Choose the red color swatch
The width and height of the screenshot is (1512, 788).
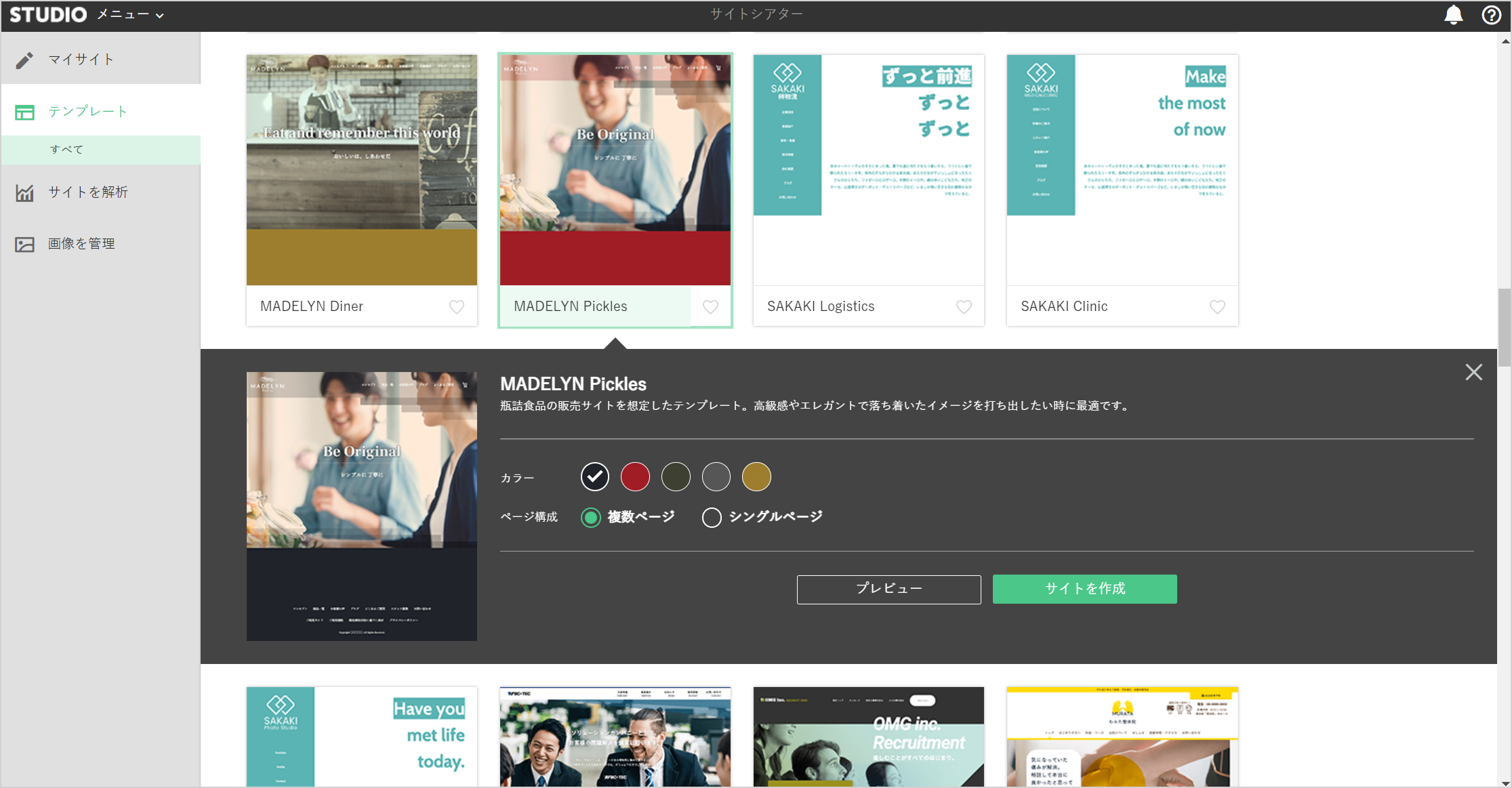pos(635,477)
